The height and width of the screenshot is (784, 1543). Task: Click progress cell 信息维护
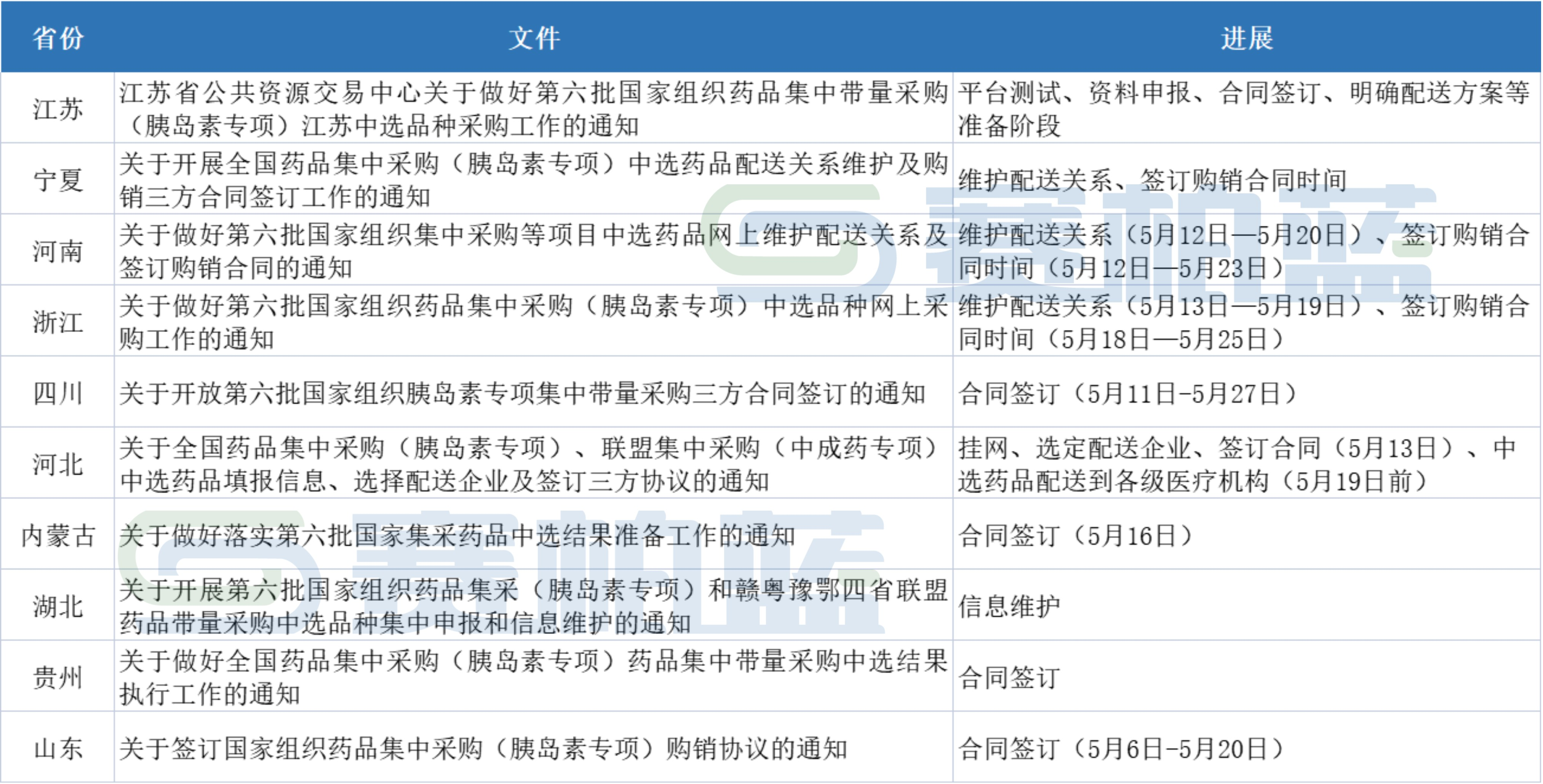point(1247,605)
